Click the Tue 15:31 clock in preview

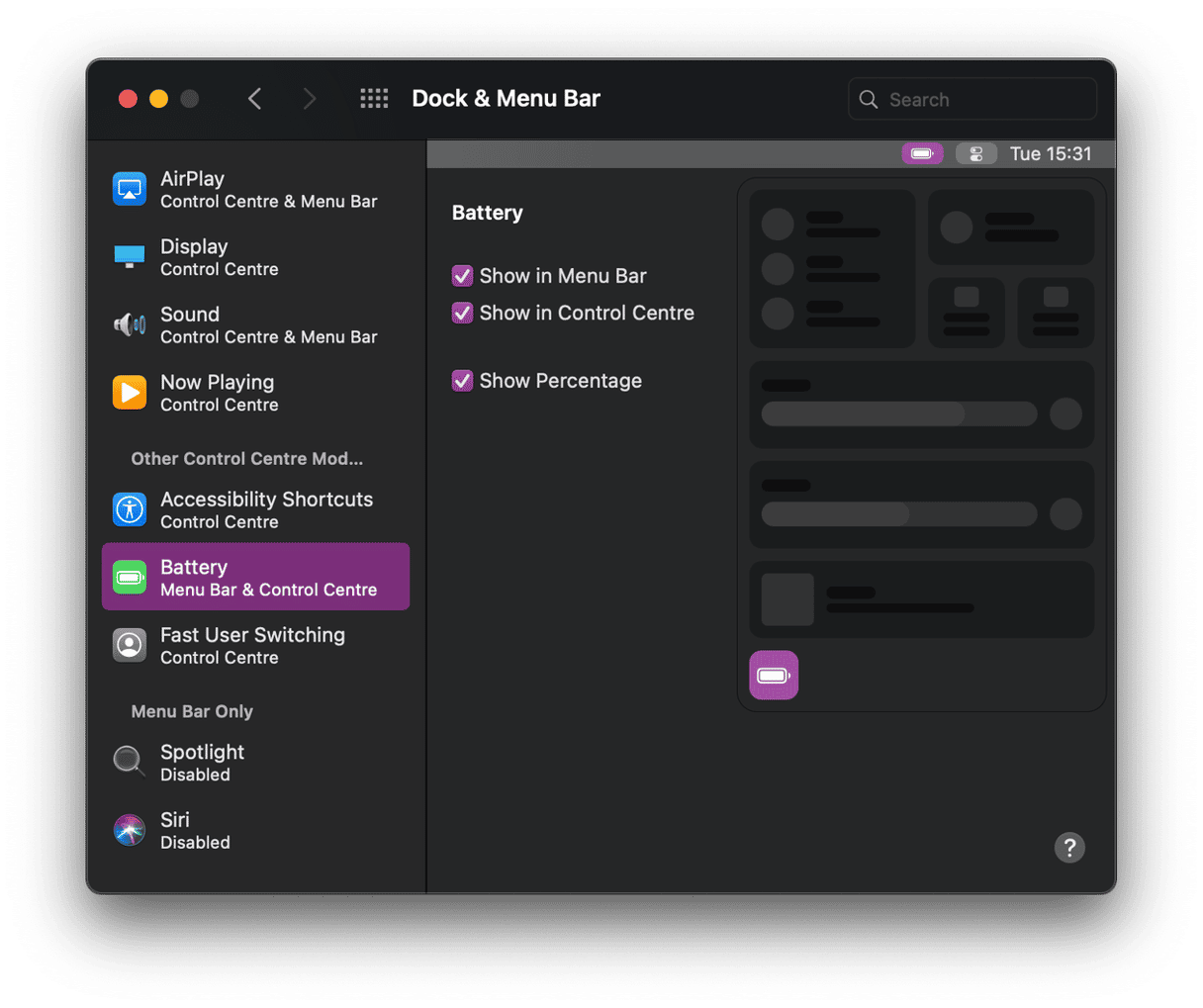(x=1051, y=153)
